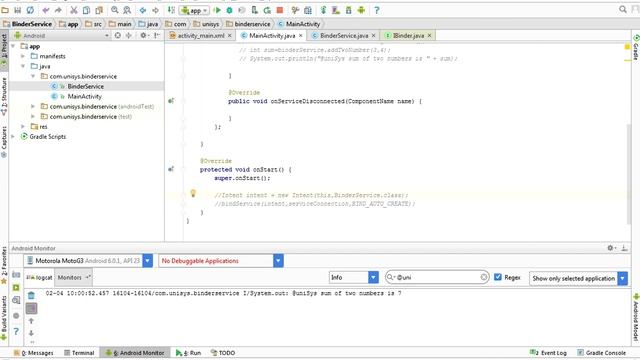Viewport: 640px width, 360px height.
Task: Clear logcat with the trash icon
Action: (x=31, y=295)
